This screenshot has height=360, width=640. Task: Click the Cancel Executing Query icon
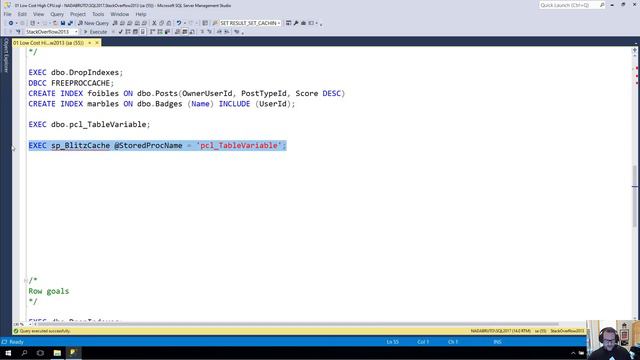[x=113, y=32]
